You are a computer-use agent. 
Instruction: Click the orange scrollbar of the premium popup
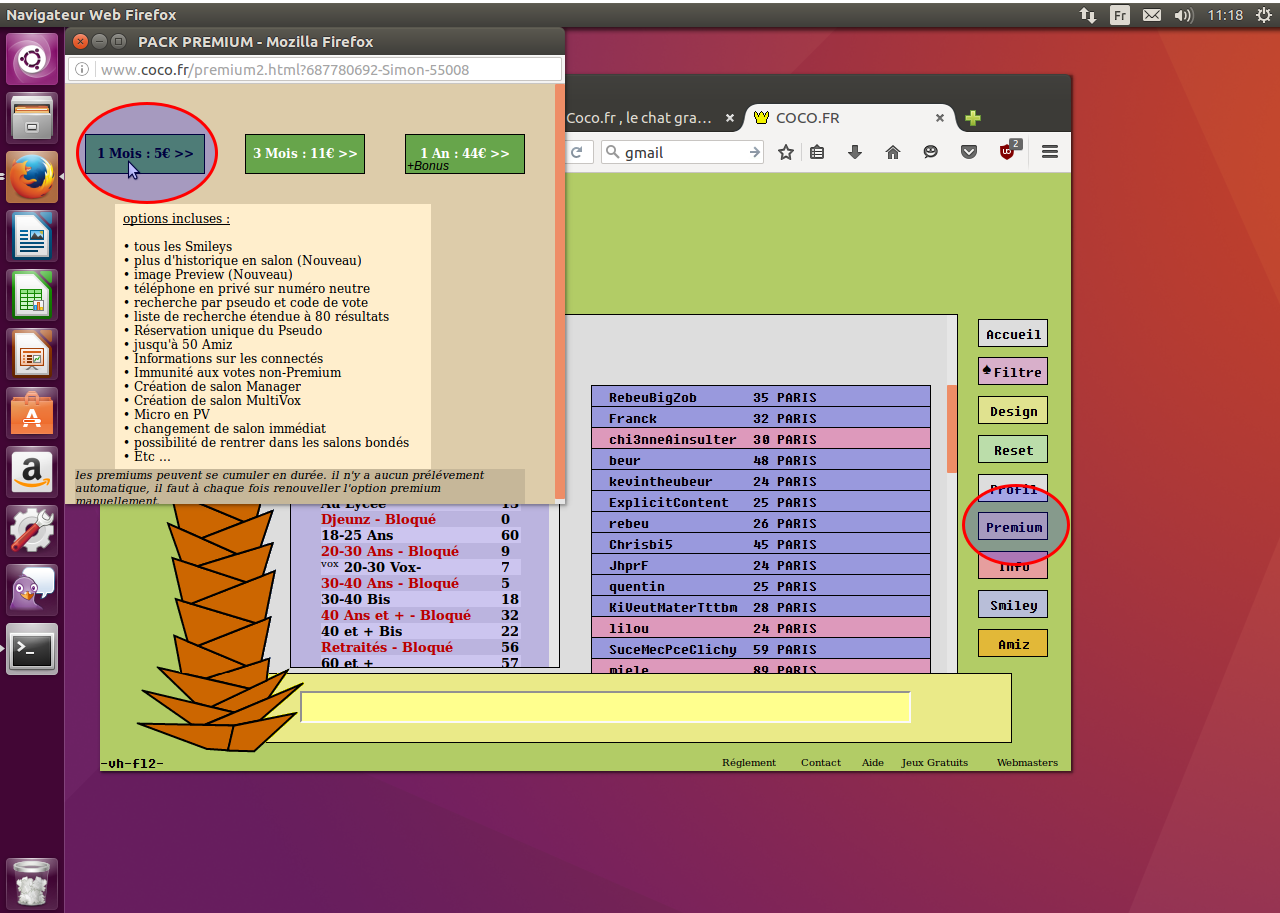coord(560,290)
